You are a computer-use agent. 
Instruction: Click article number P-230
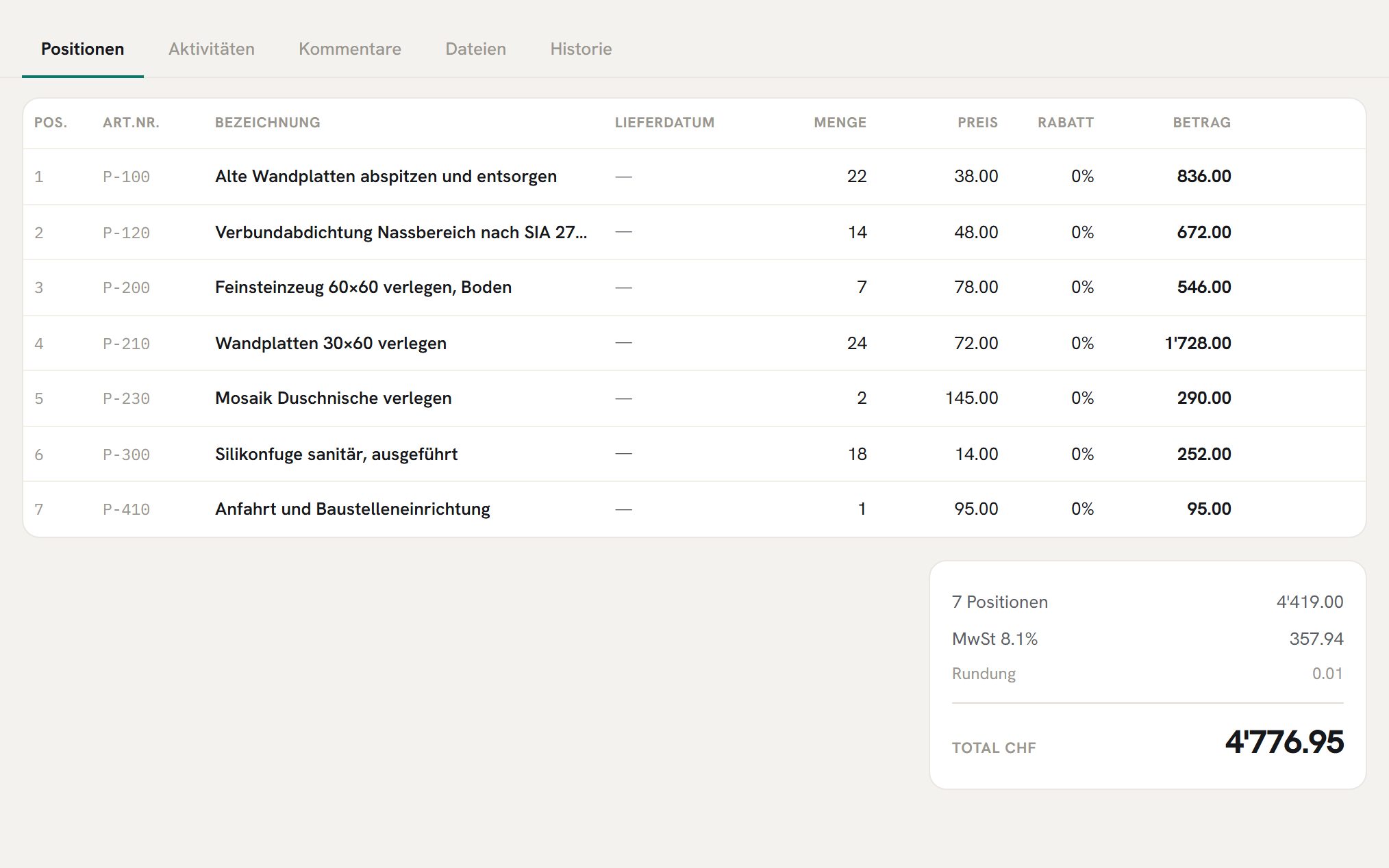coord(126,399)
